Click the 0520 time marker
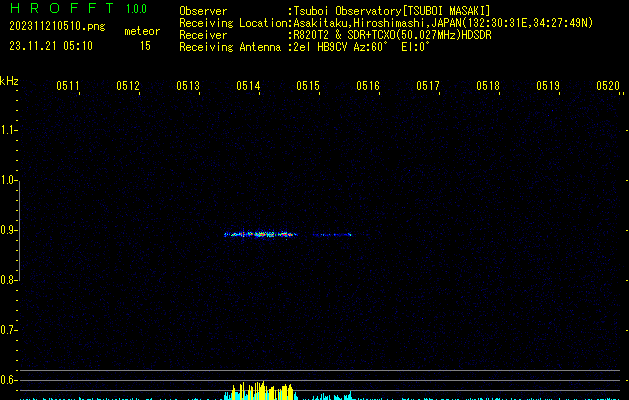This screenshot has height=400, width=629. pos(608,87)
